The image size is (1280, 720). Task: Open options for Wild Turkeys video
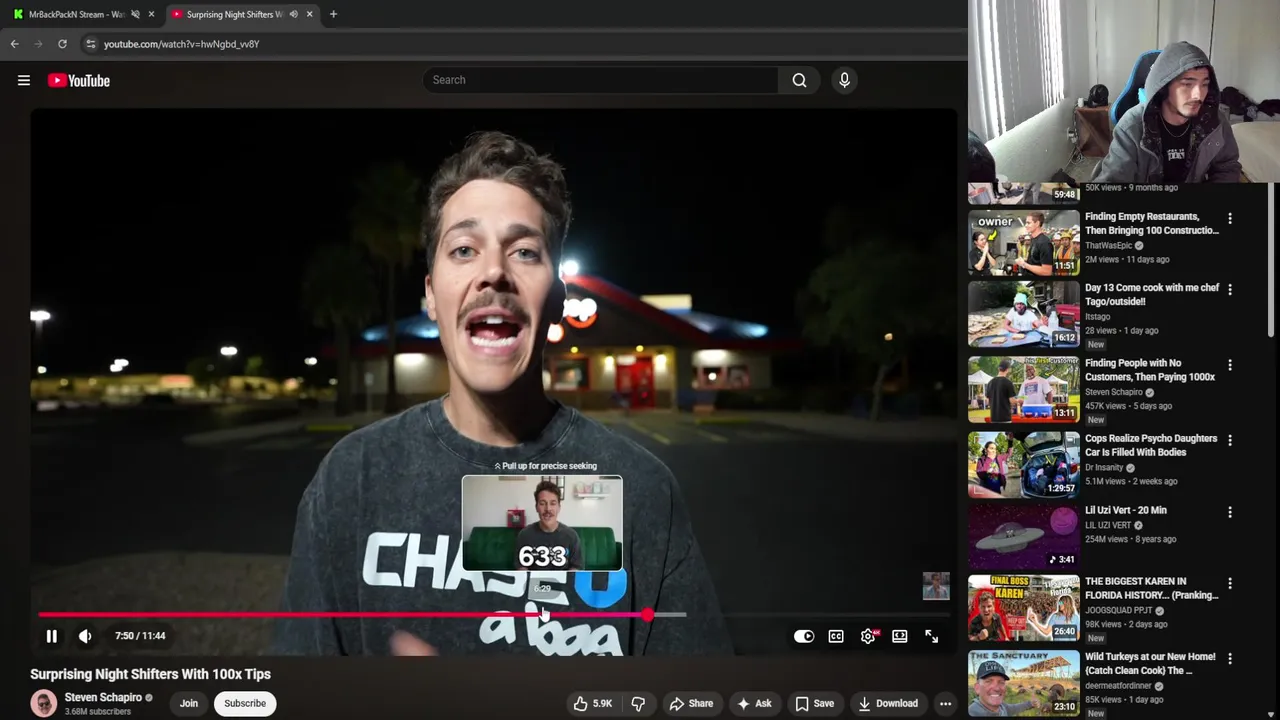pyautogui.click(x=1230, y=659)
